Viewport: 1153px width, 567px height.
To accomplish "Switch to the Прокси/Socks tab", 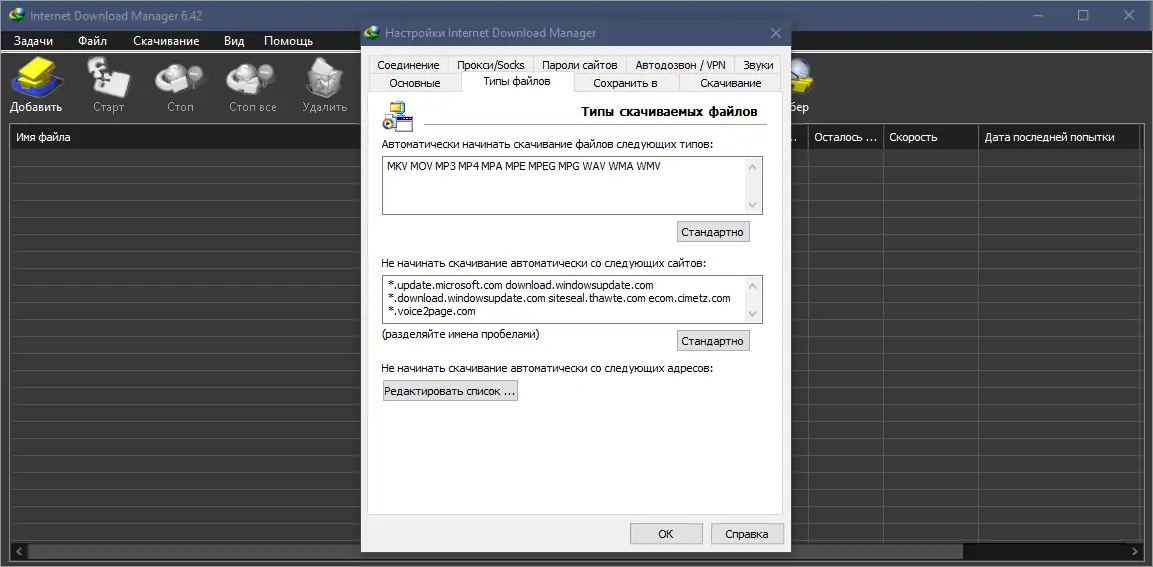I will (490, 65).
